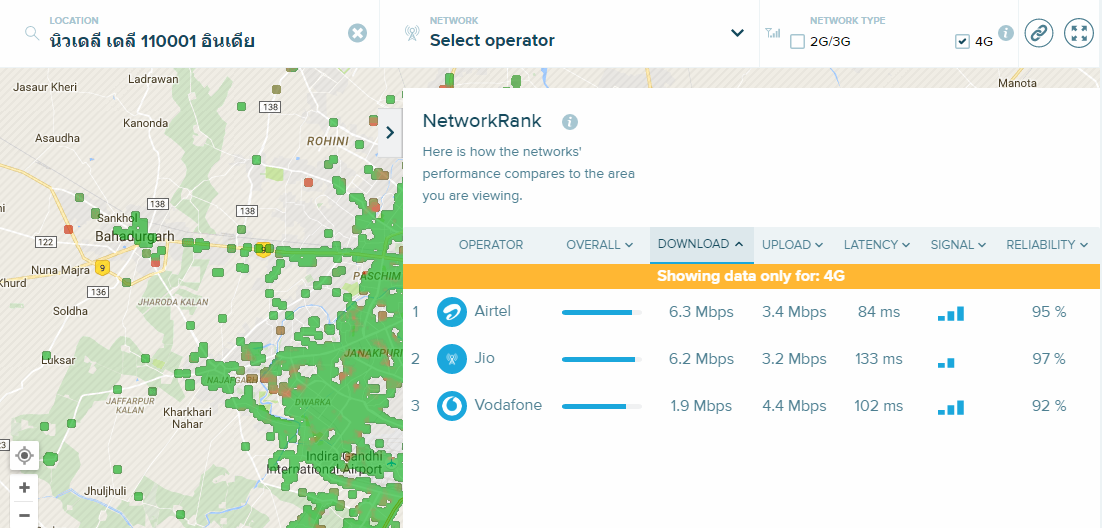Enable the 2G/3G checkbox
This screenshot has height=528, width=1102.
pyautogui.click(x=797, y=41)
